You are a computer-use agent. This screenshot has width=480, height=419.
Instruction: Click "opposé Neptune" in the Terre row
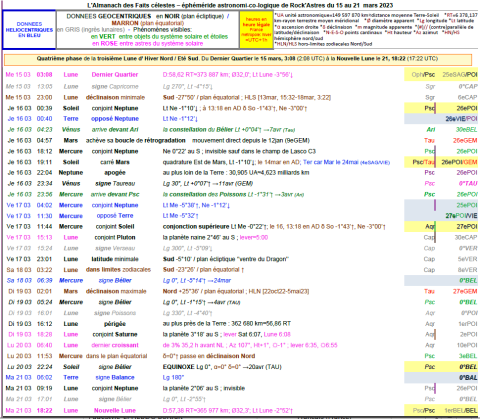point(115,119)
